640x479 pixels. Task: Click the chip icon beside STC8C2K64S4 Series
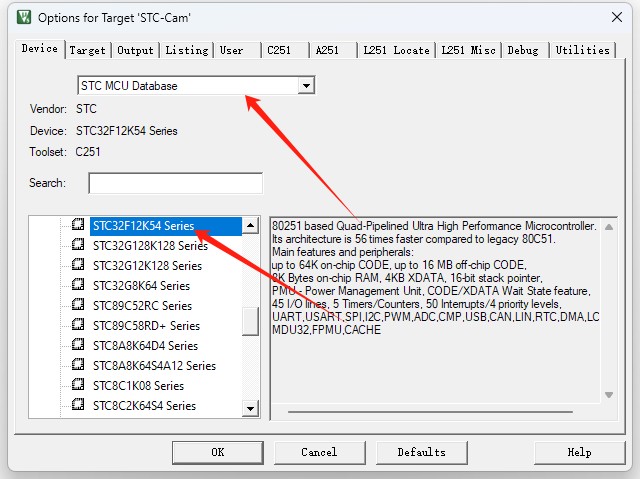coord(78,404)
